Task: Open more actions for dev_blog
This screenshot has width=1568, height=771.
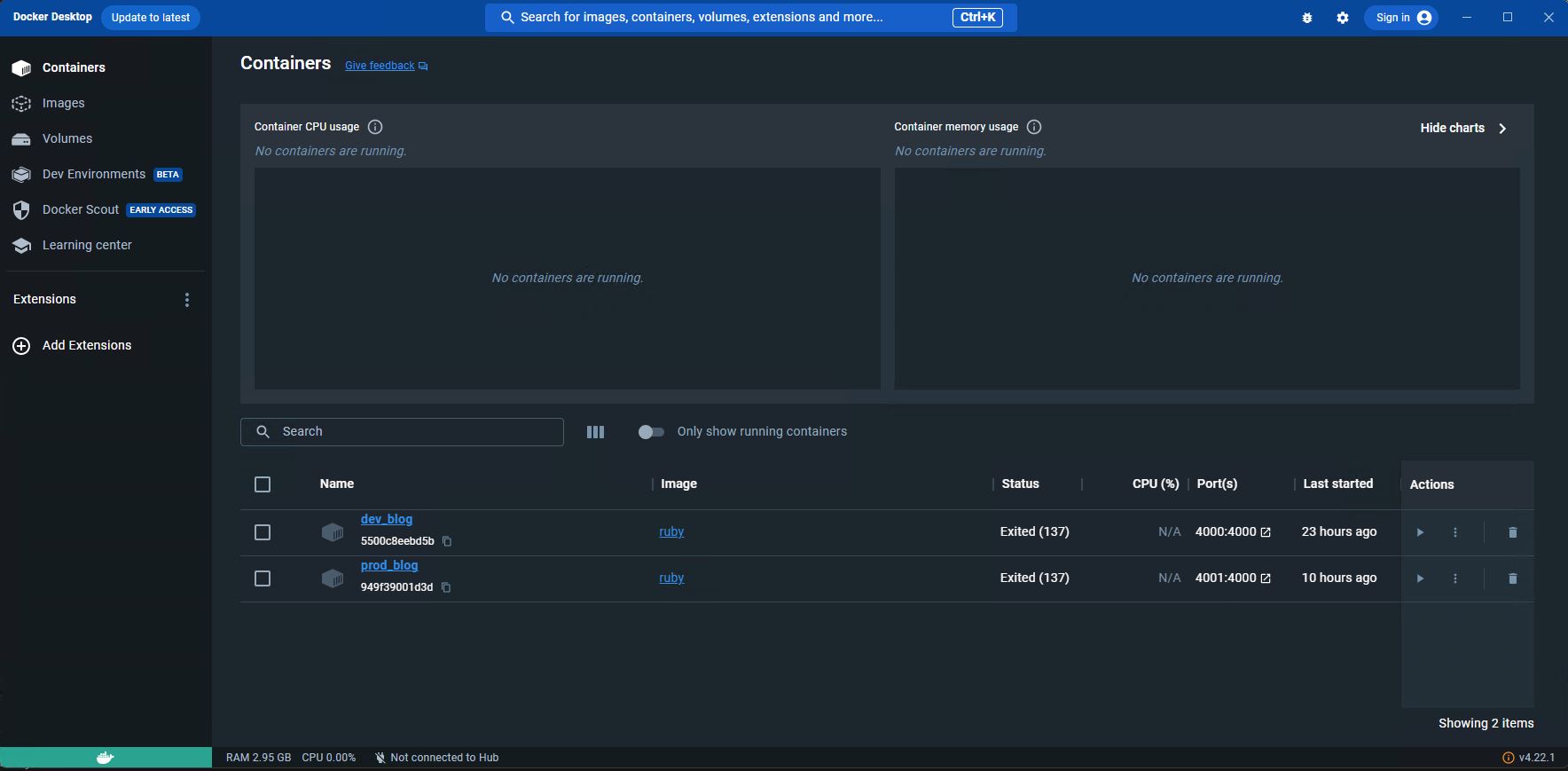Action: tap(1455, 532)
